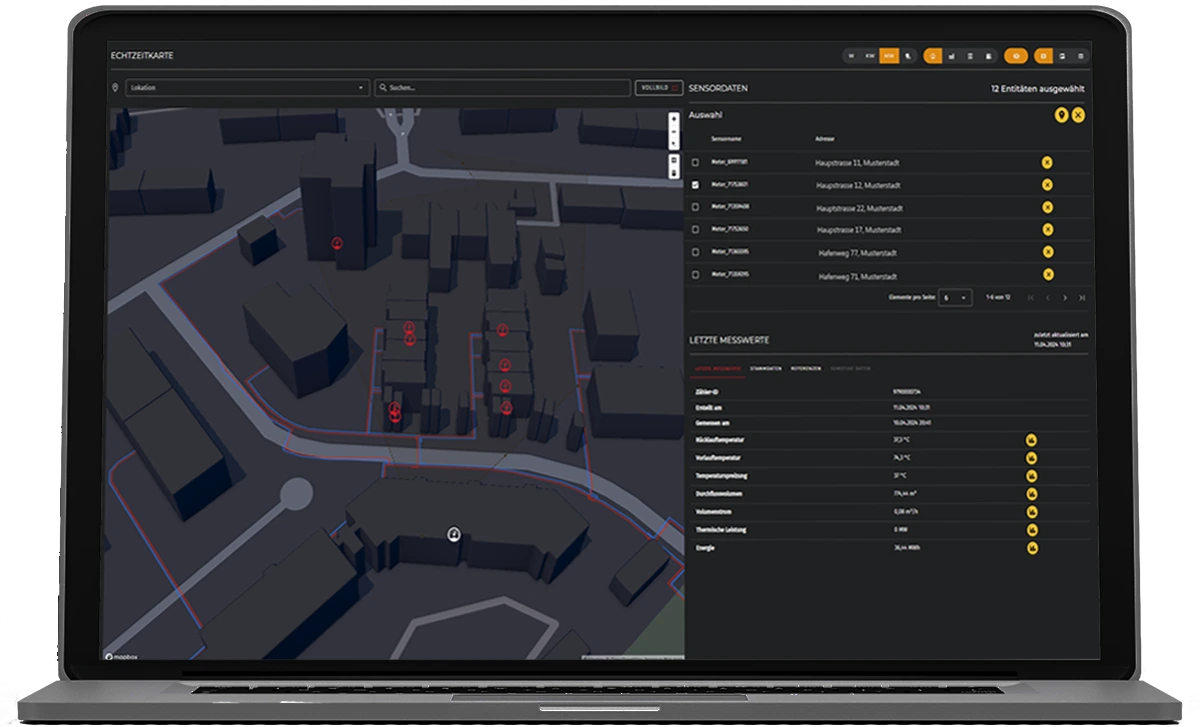This screenshot has height=727, width=1200.
Task: Open chart for Rücklauftemperatur measurement
Action: tap(1031, 439)
